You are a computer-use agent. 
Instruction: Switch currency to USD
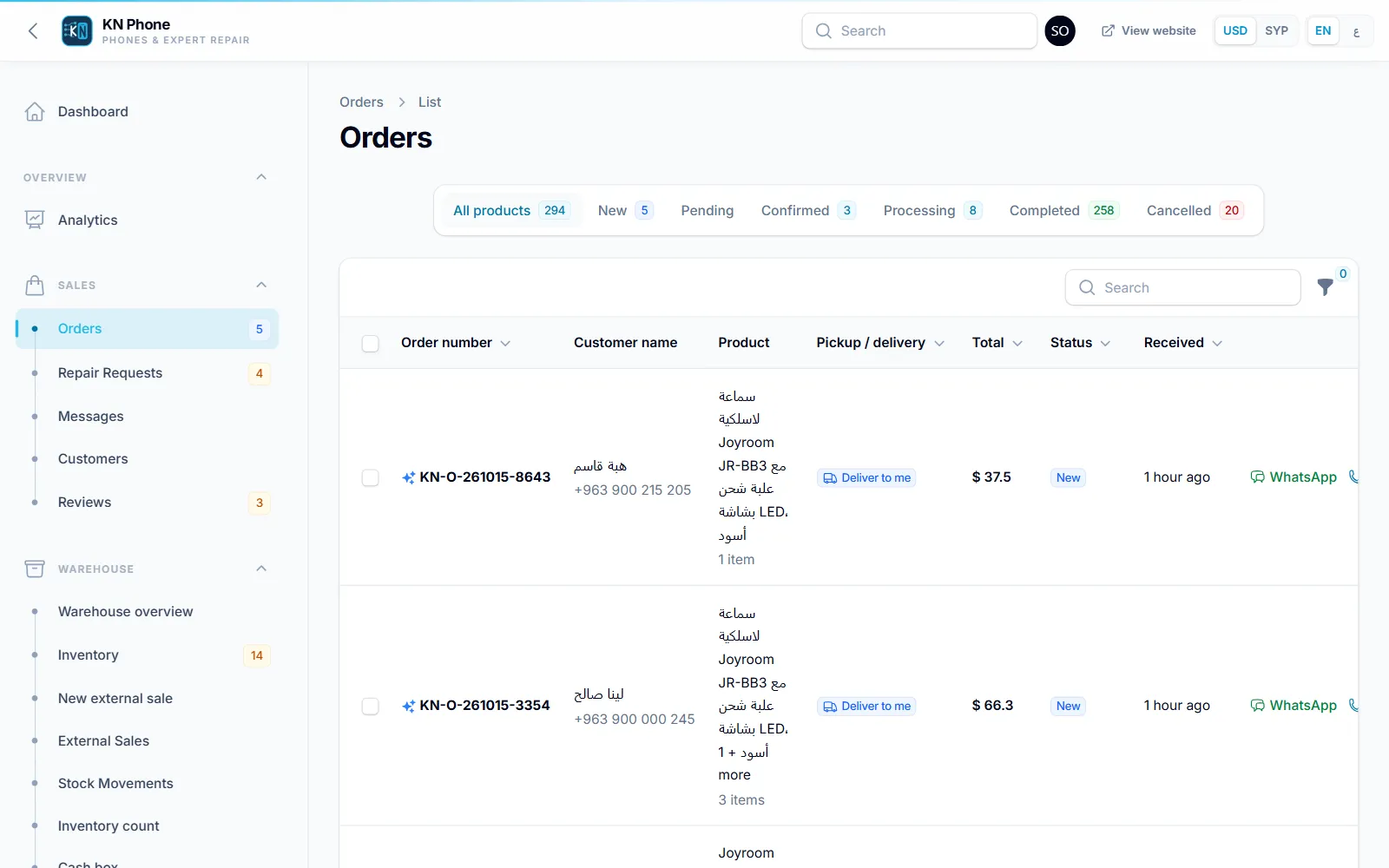[x=1235, y=31]
